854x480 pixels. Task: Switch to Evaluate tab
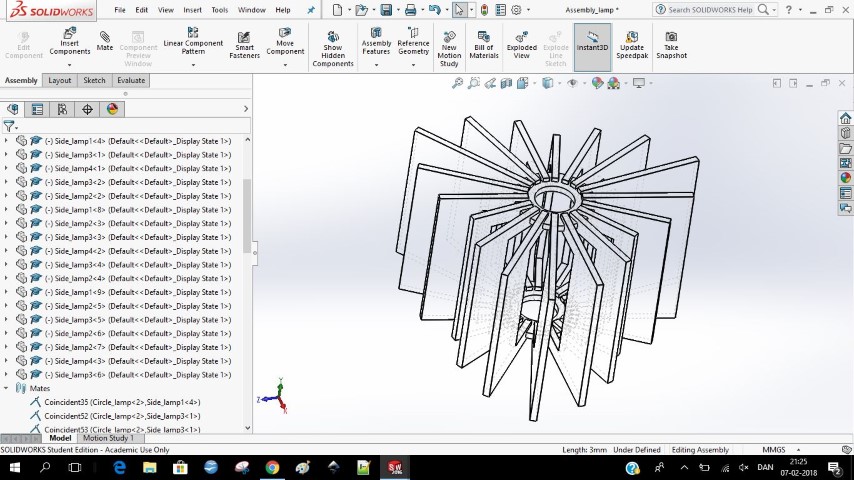(x=131, y=80)
